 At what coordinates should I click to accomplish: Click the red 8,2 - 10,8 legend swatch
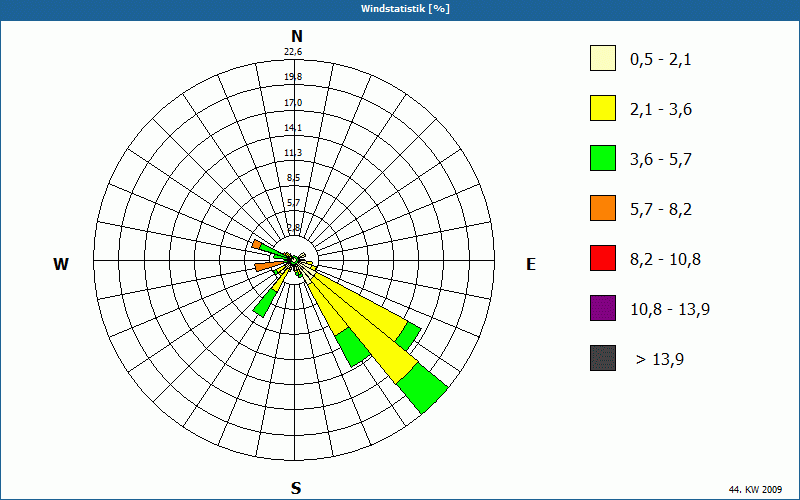click(x=603, y=258)
